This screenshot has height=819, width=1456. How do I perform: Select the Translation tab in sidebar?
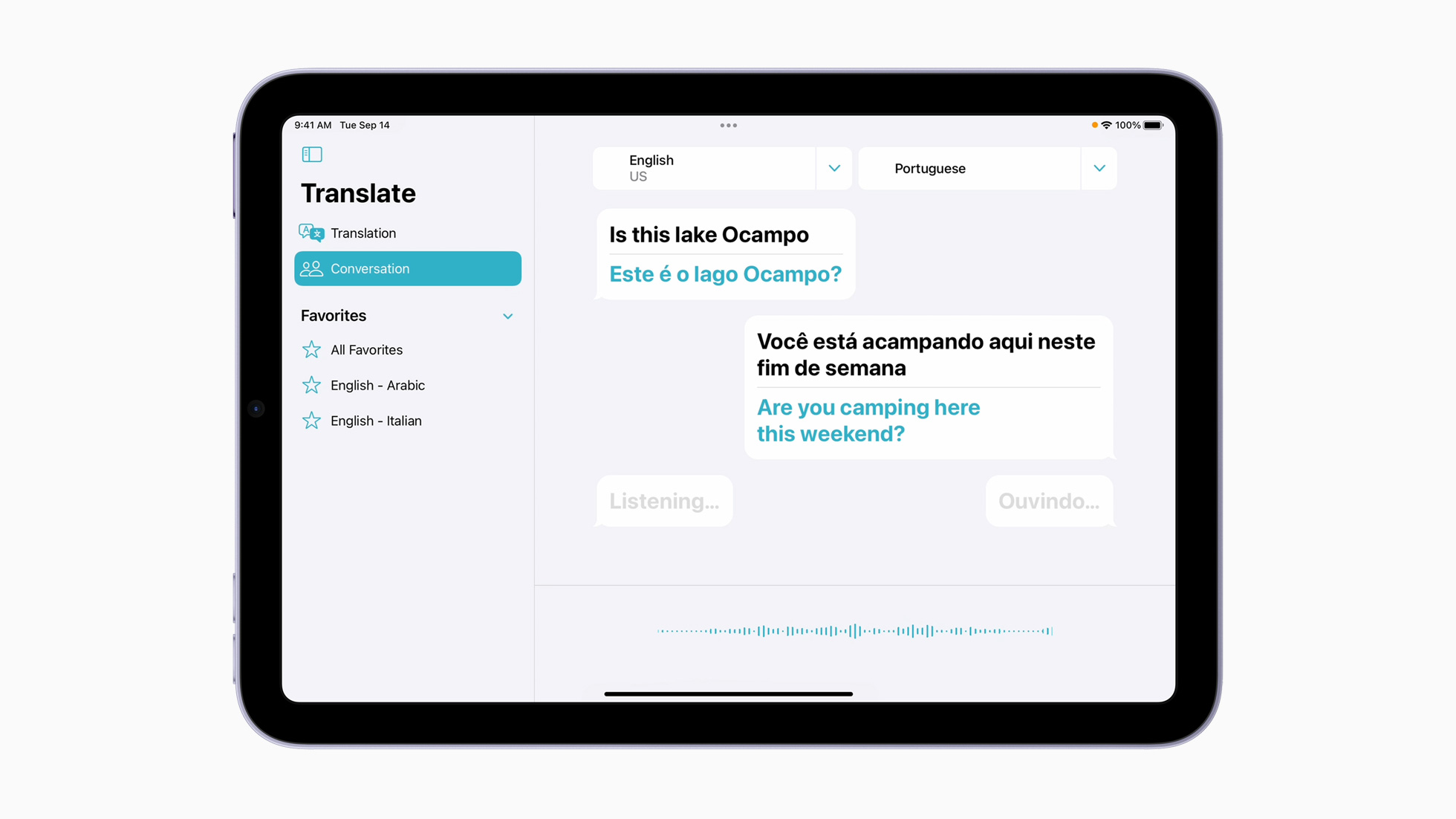point(407,233)
